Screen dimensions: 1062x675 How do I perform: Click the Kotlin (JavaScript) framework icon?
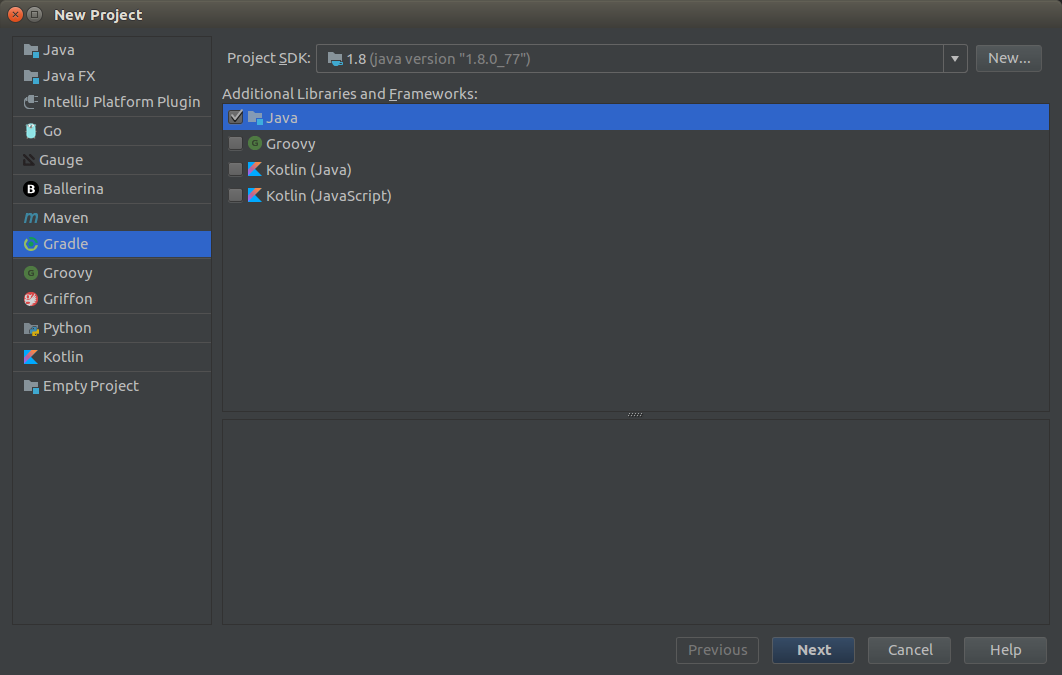click(x=255, y=195)
